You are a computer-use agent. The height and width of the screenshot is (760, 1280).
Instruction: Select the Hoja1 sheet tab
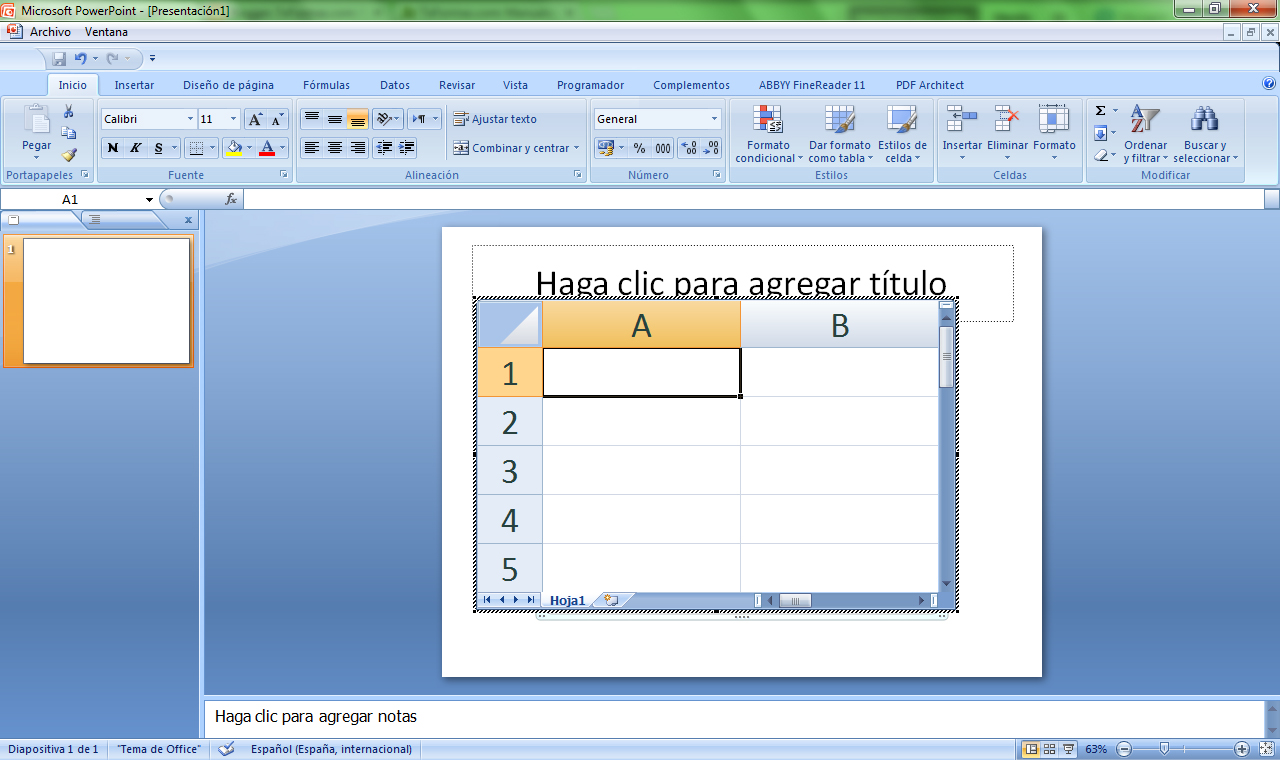(567, 600)
